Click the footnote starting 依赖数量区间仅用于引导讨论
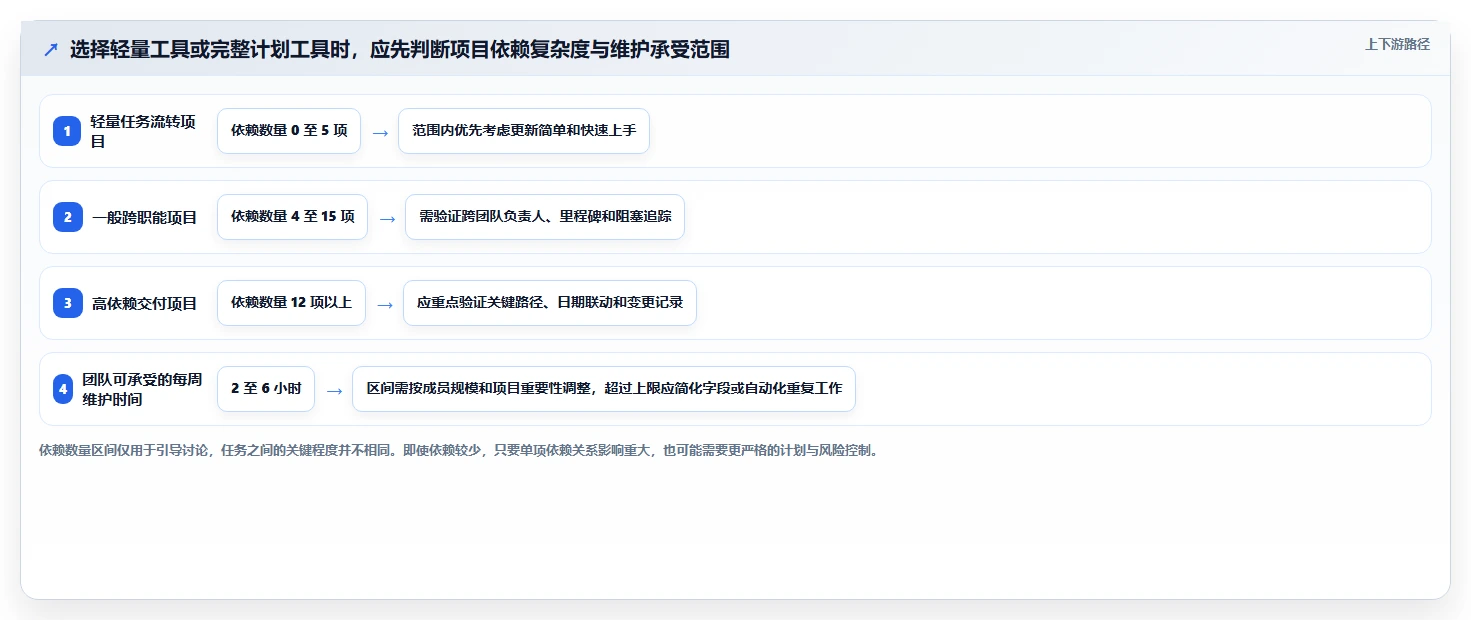Screen dimensions: 1471x620 [460, 450]
